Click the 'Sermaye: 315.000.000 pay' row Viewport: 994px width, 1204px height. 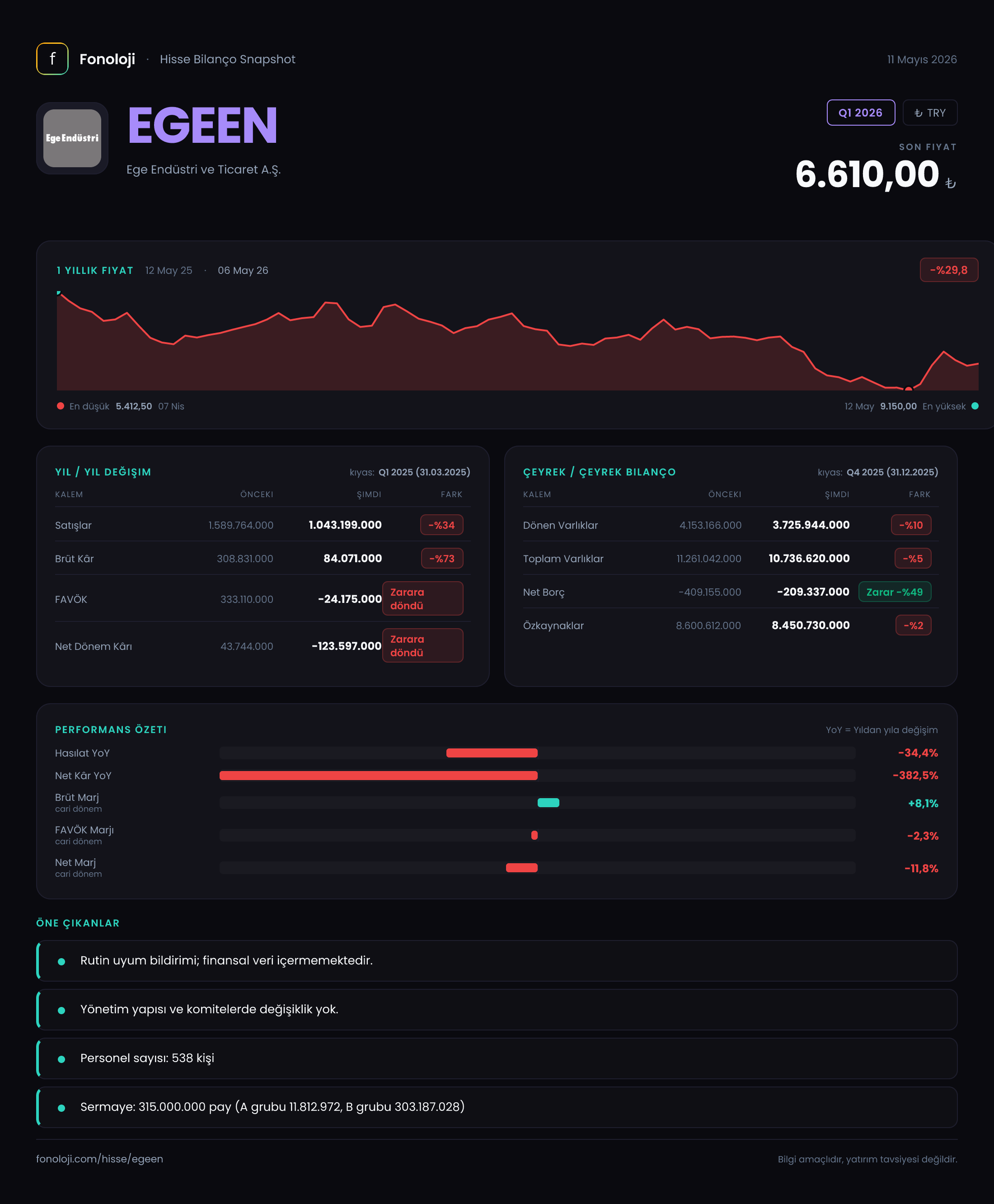[x=497, y=1107]
